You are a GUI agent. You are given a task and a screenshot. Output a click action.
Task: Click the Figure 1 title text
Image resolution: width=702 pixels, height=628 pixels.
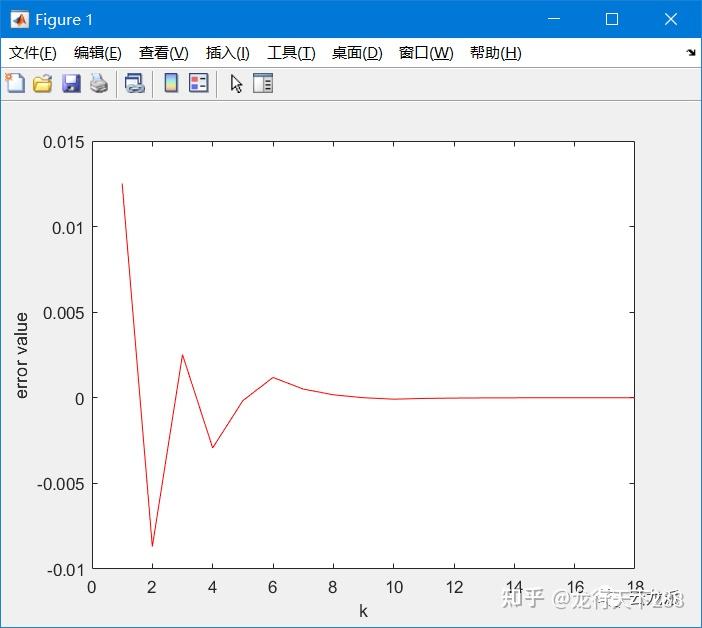[x=64, y=20]
